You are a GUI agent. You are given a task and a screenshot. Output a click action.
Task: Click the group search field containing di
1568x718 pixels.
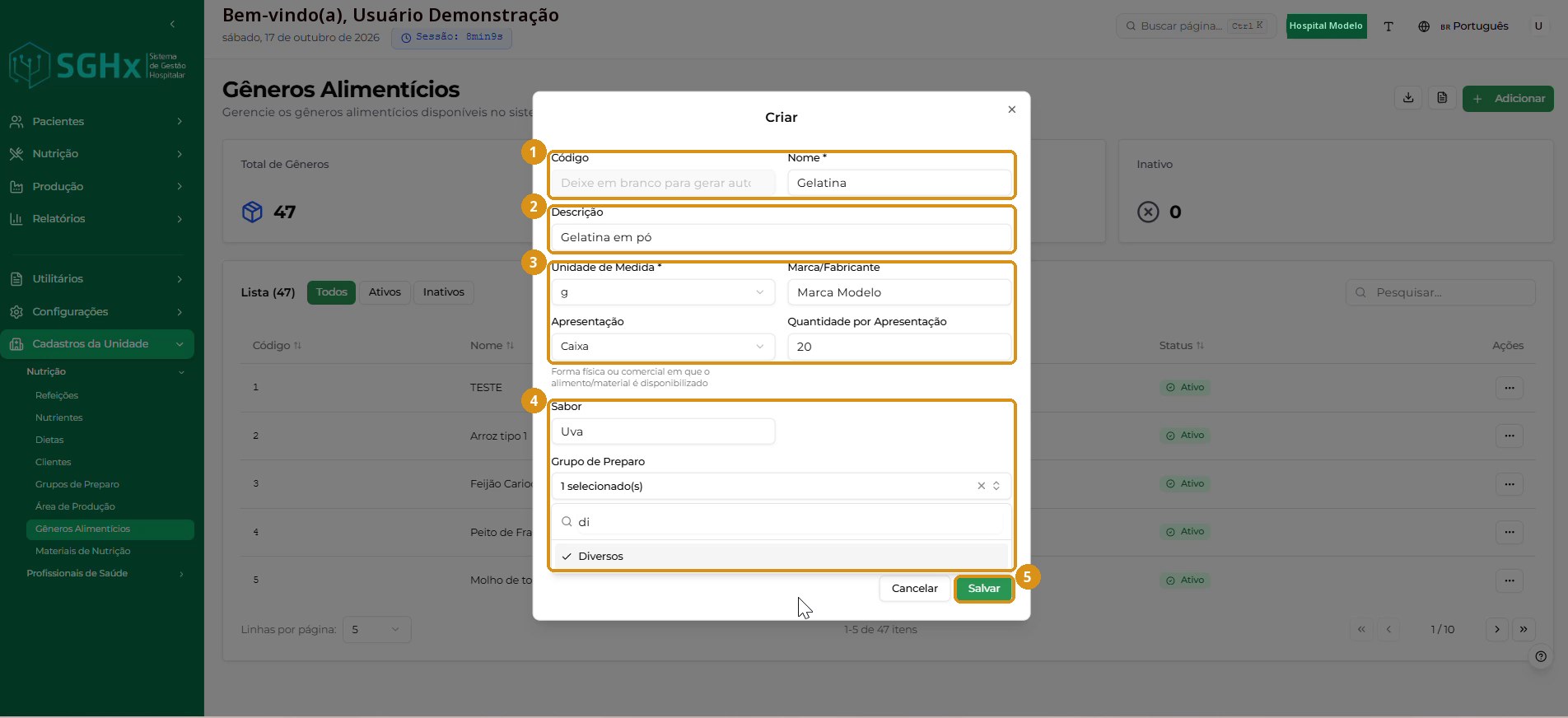(x=781, y=522)
